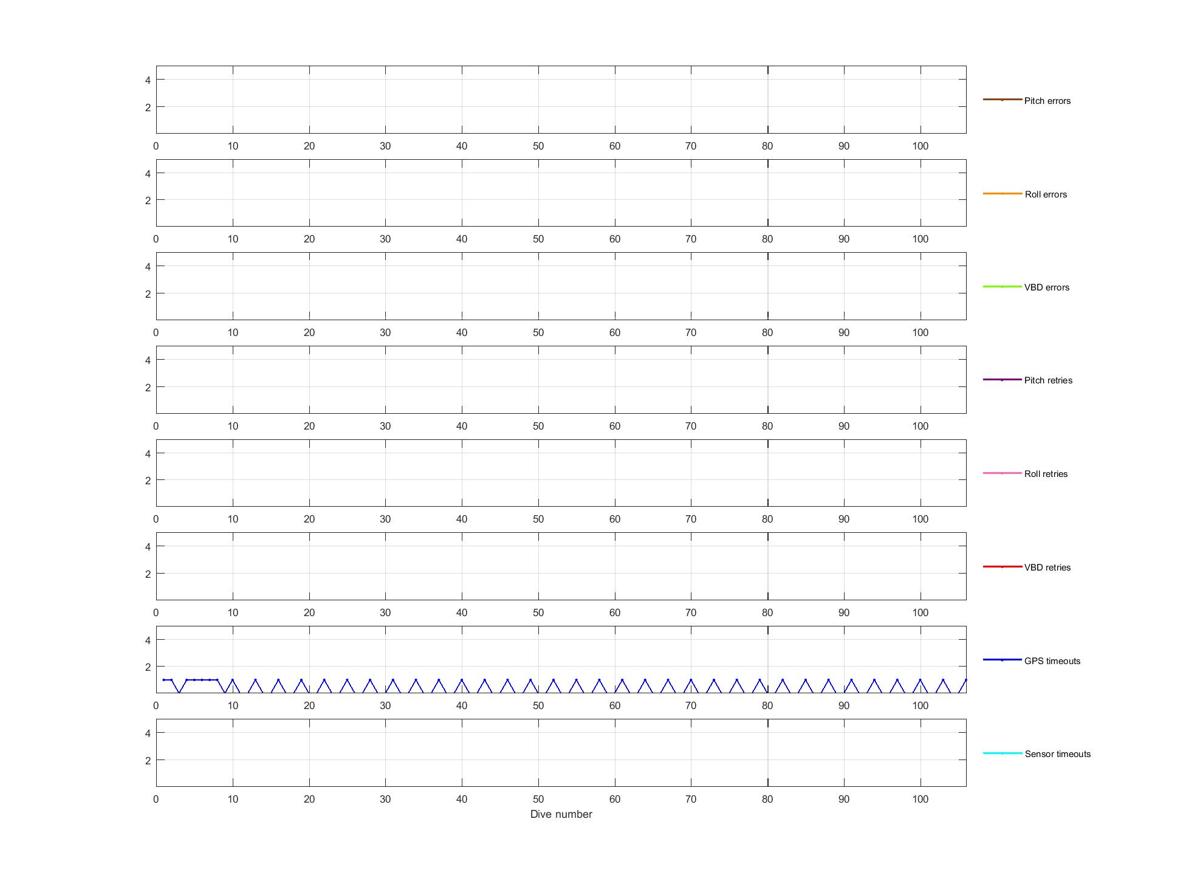Click the VBD errors legend label
The width and height of the screenshot is (1200, 885).
click(x=1047, y=287)
